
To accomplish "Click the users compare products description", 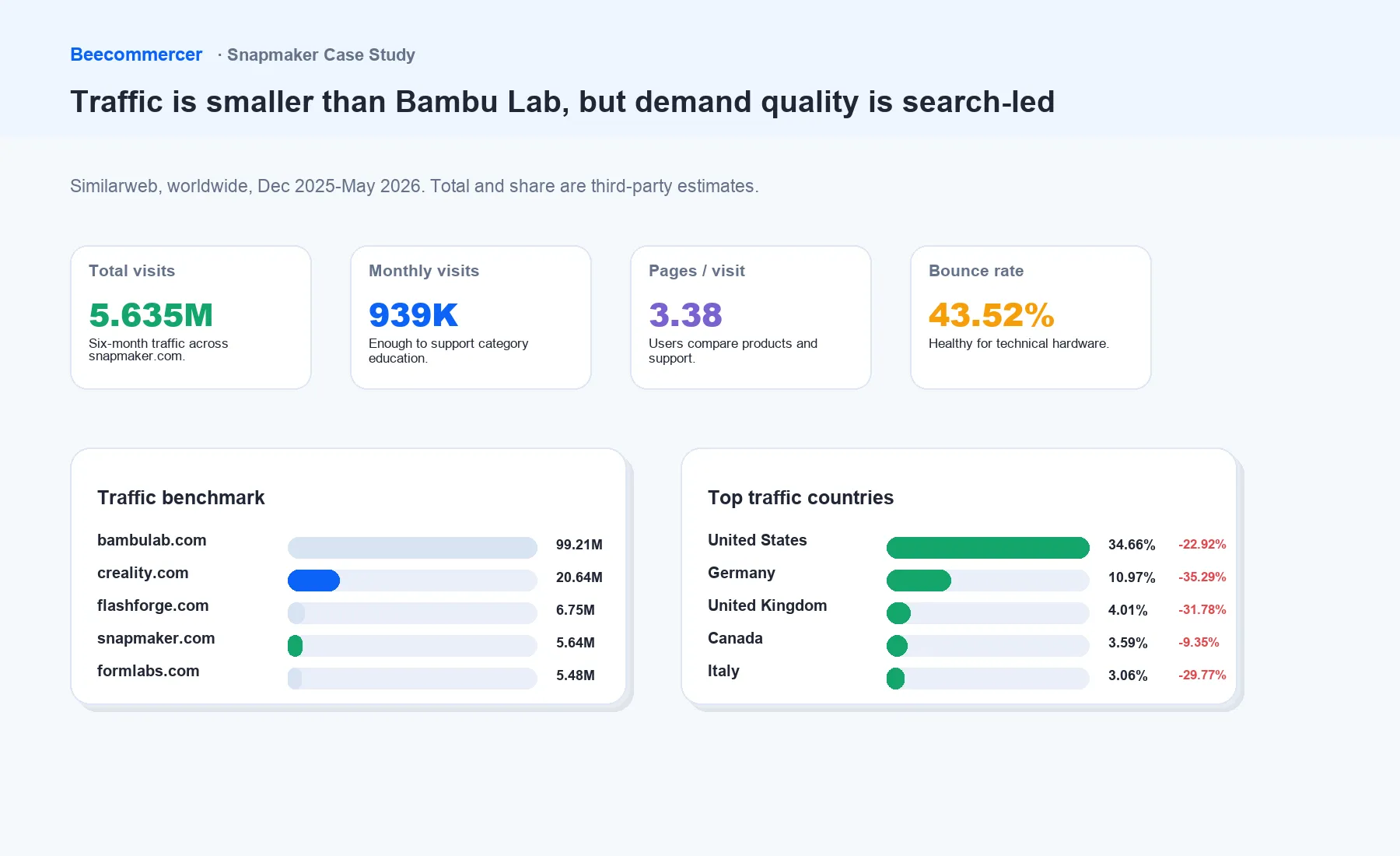I will coord(733,351).
